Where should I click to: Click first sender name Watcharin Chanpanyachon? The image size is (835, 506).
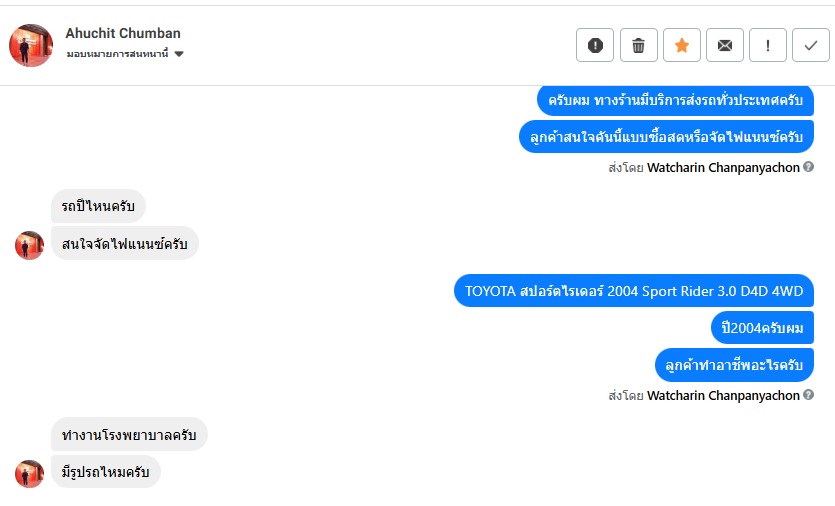point(723,168)
